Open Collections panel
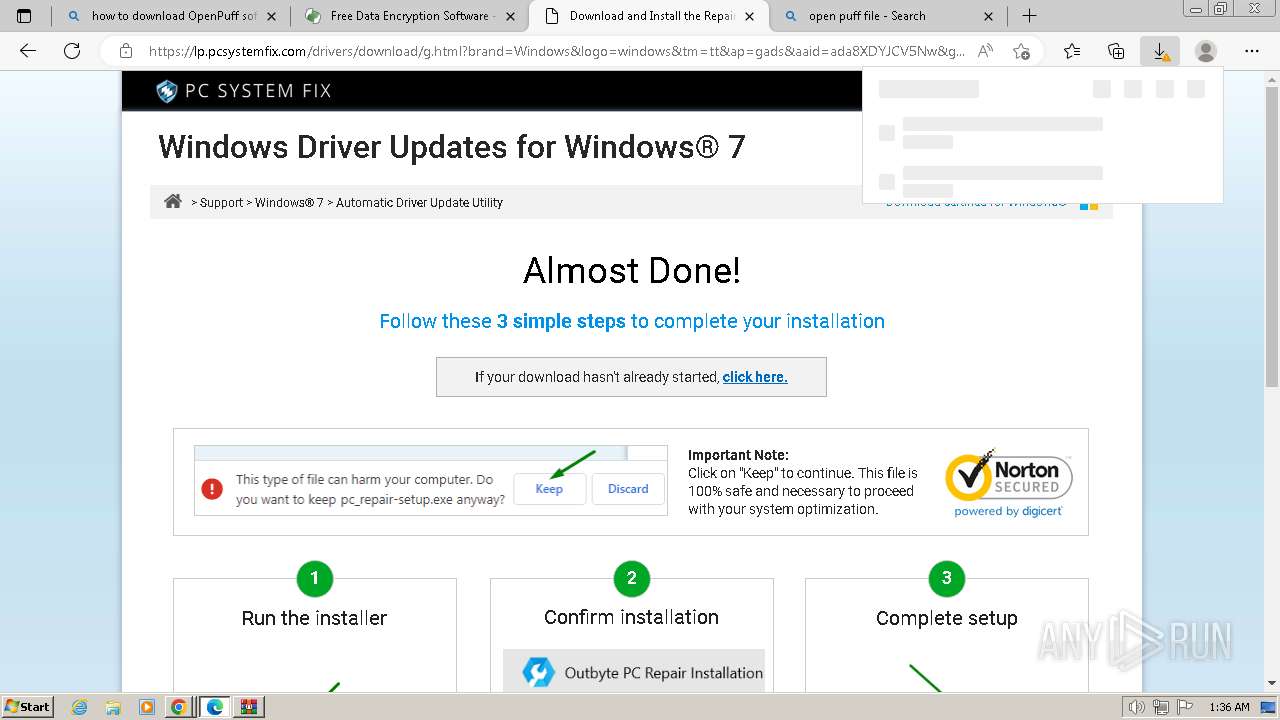 tap(1116, 51)
